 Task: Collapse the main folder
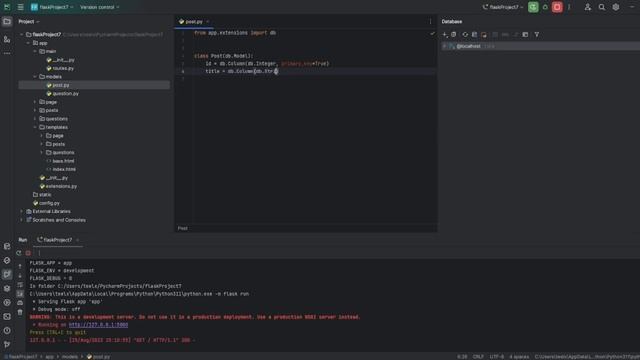click(x=35, y=51)
